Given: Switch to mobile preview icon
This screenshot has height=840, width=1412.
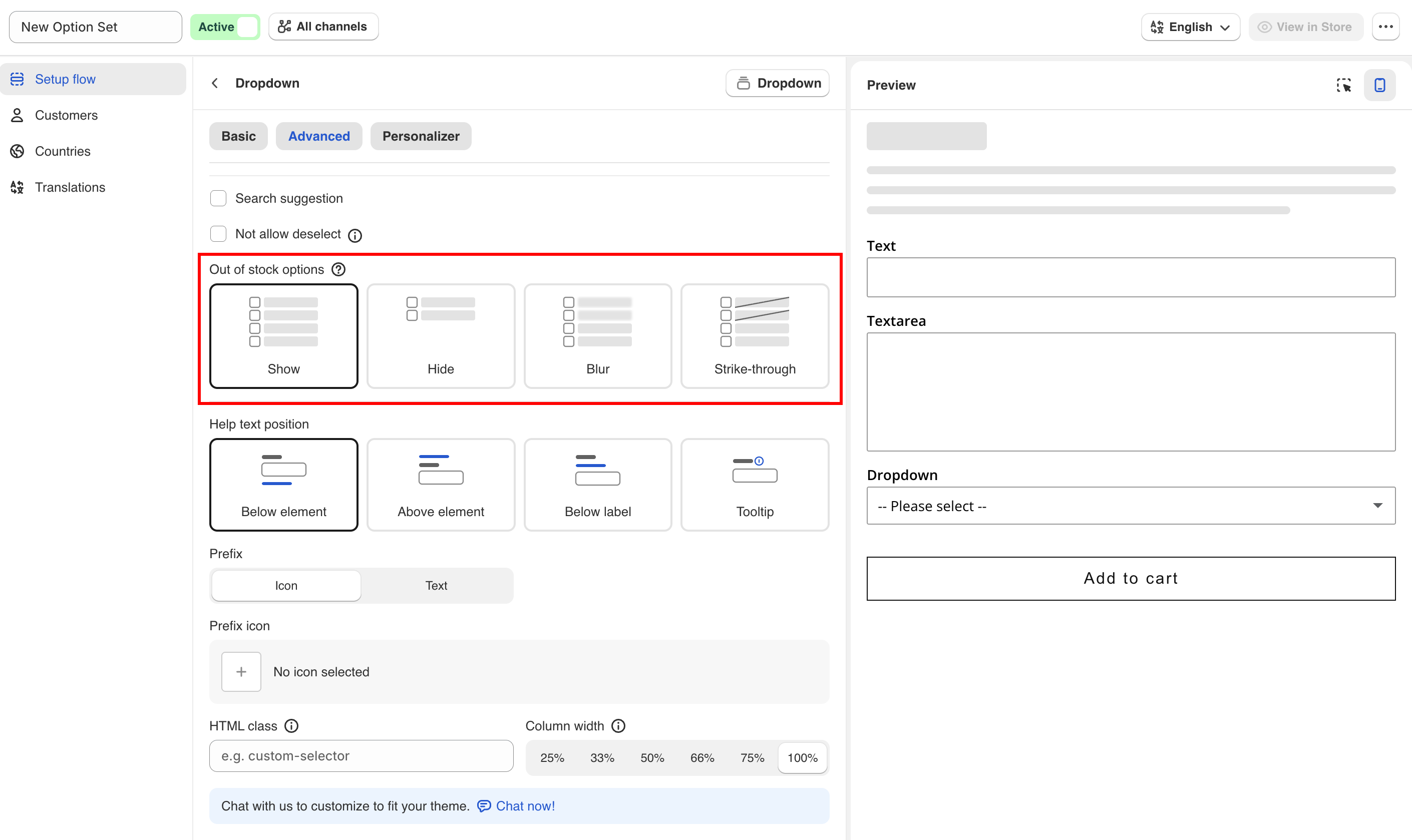Looking at the screenshot, I should click(x=1380, y=85).
